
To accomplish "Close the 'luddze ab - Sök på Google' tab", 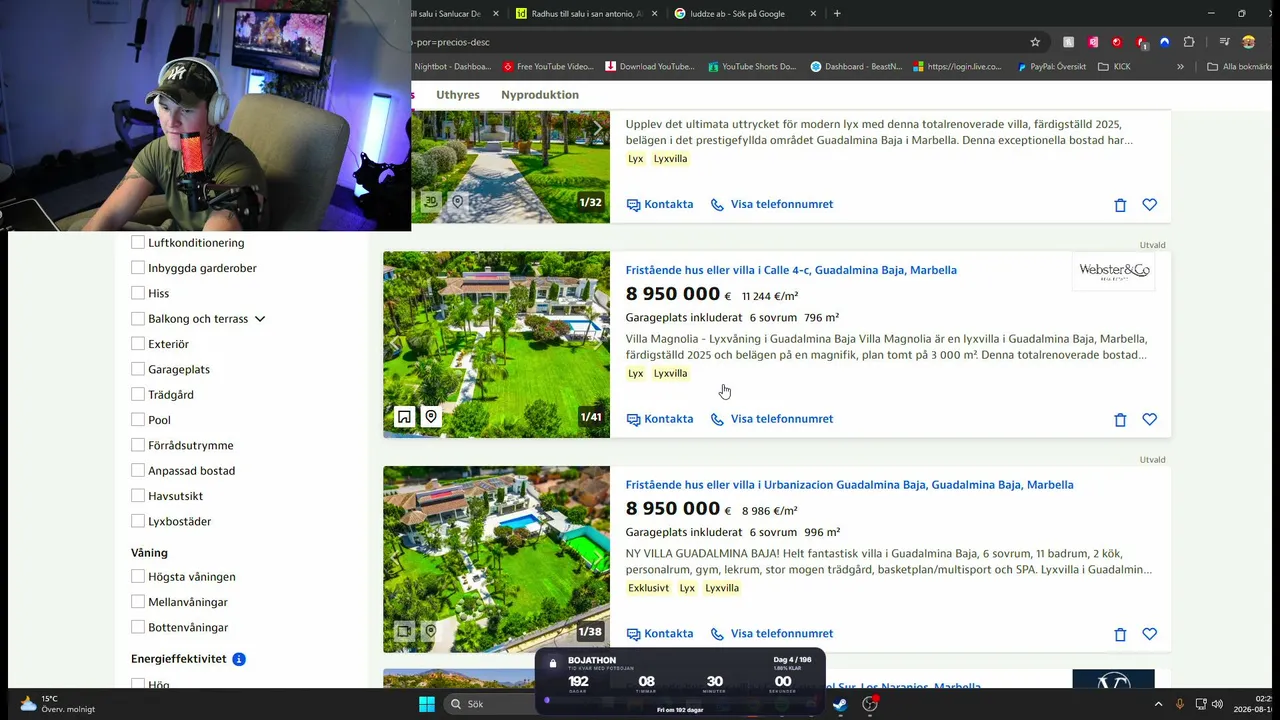I will 813,14.
